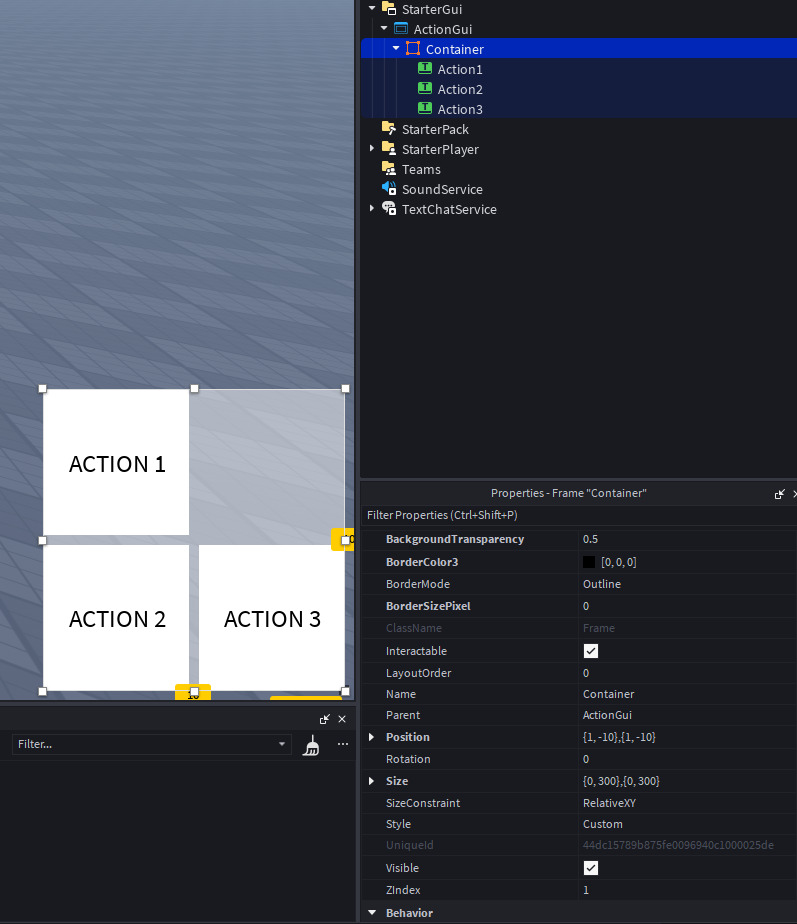Click the top-left resize handle of Container
Image resolution: width=797 pixels, height=924 pixels.
pyautogui.click(x=42, y=389)
